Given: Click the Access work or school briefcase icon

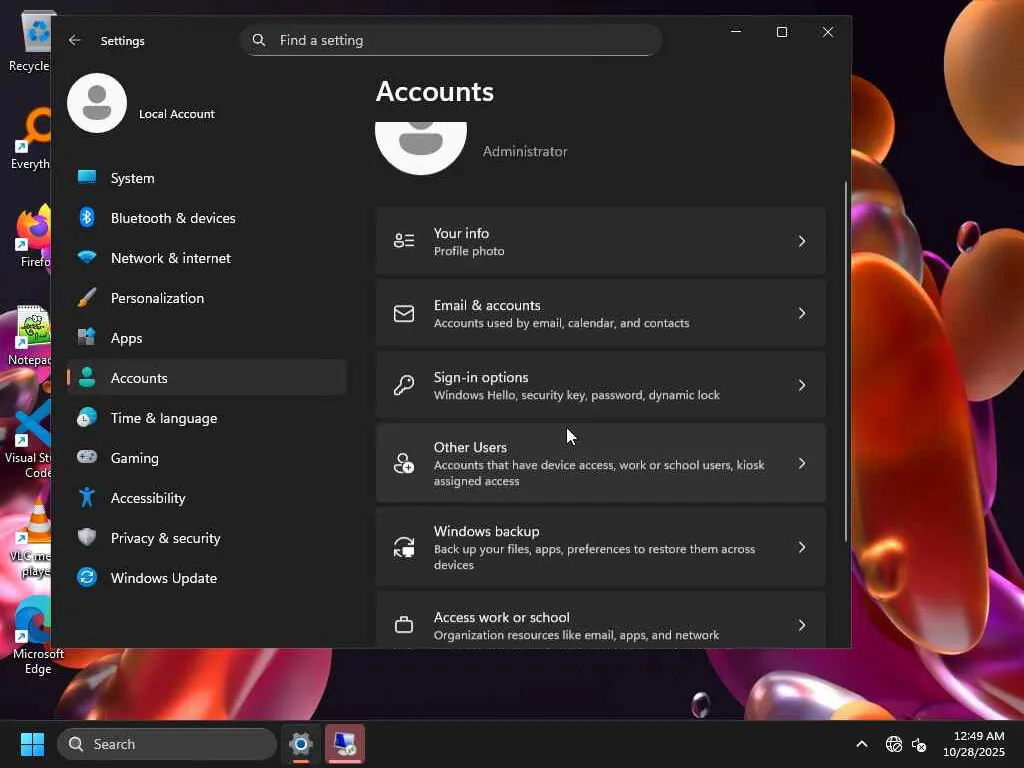Looking at the screenshot, I should [x=404, y=625].
